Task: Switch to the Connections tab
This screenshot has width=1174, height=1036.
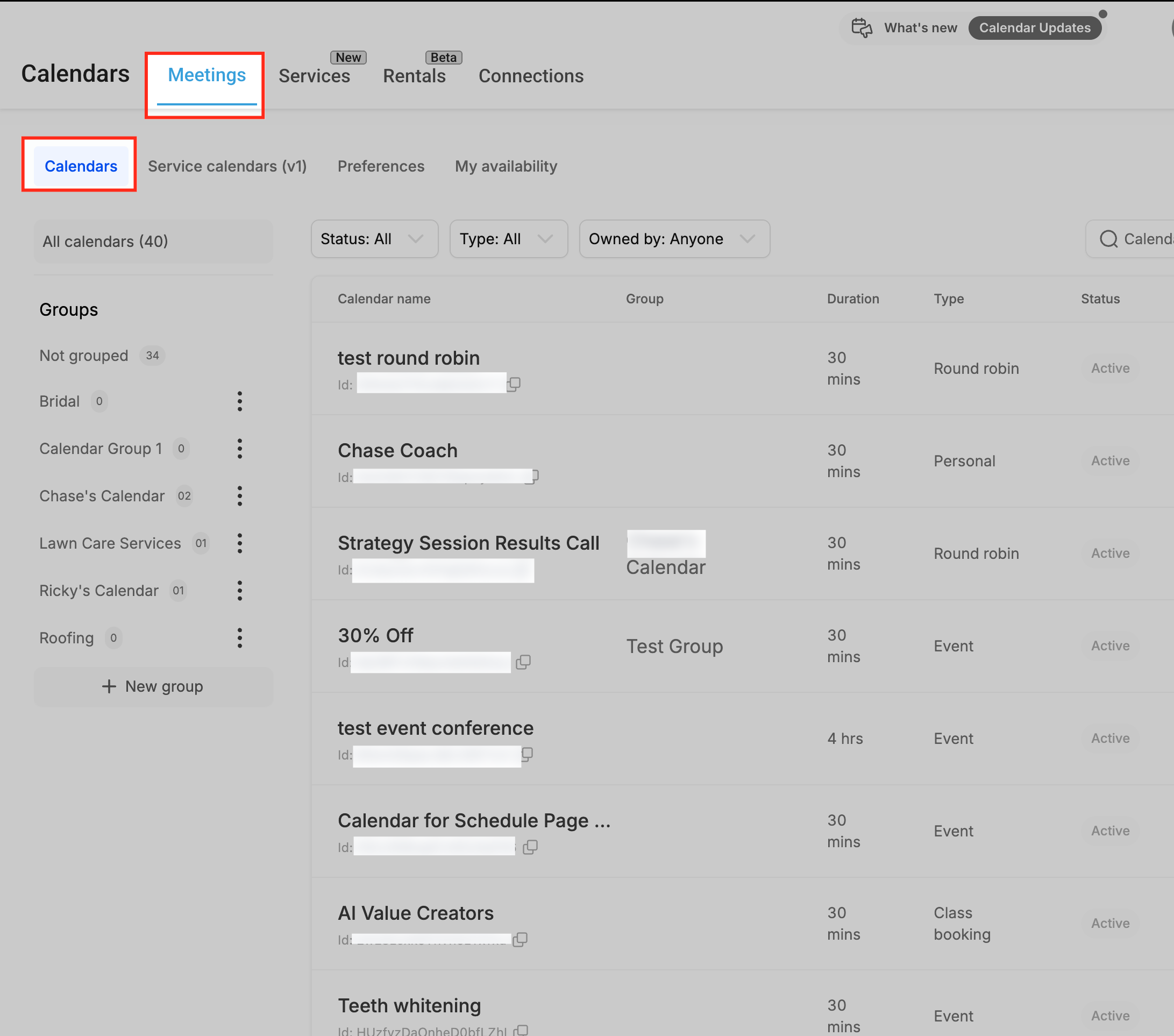Action: pos(531,76)
